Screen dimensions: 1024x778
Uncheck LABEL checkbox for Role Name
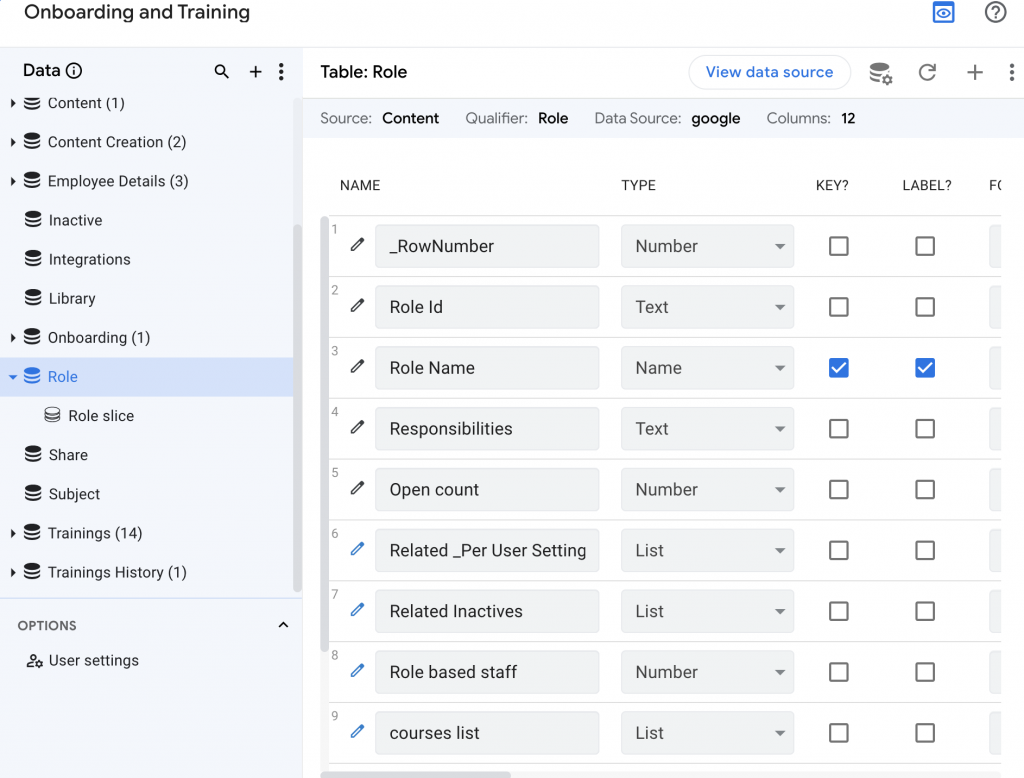pos(925,368)
